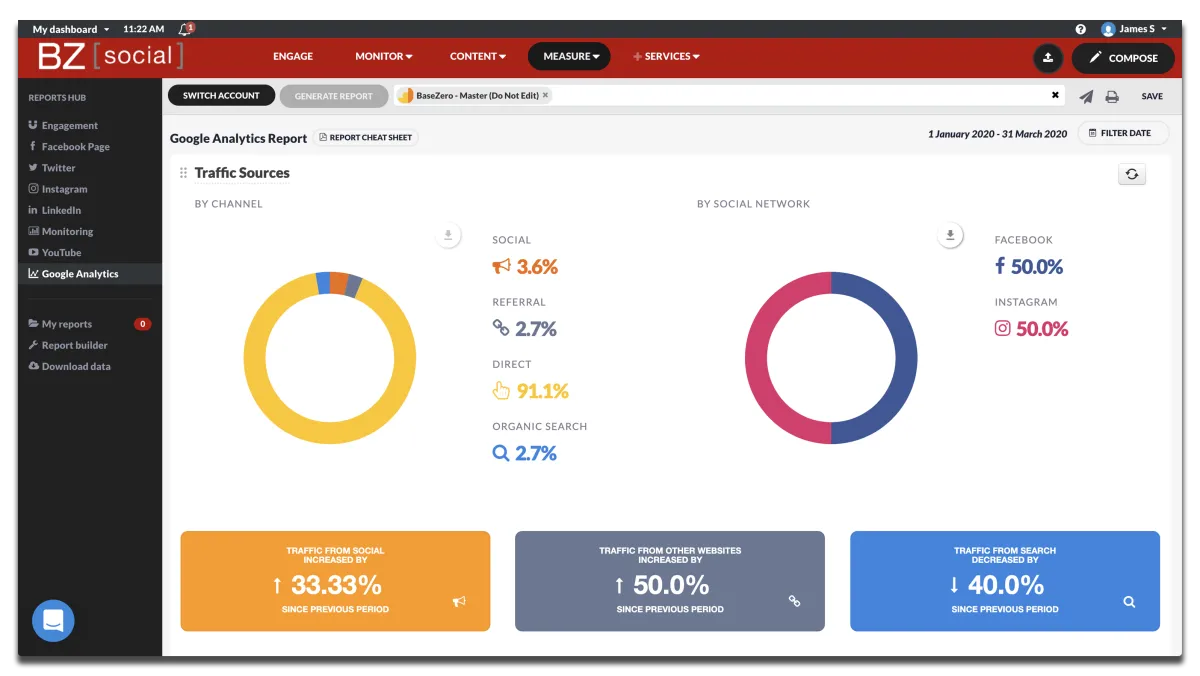Screen dimensions: 1200x676
Task: Click the BZ social logo
Action: [x=111, y=56]
